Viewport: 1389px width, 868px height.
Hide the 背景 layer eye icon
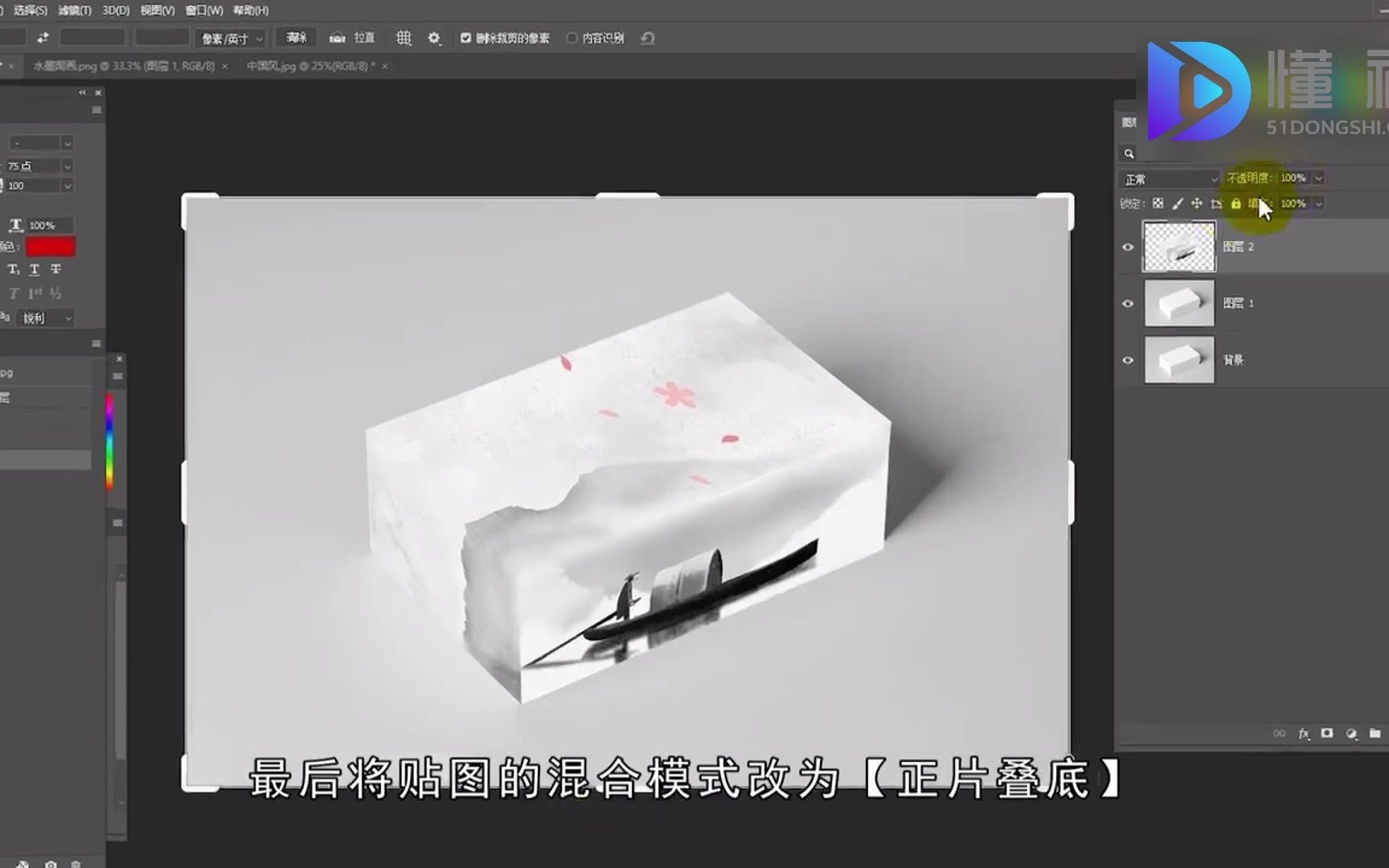click(x=1128, y=359)
